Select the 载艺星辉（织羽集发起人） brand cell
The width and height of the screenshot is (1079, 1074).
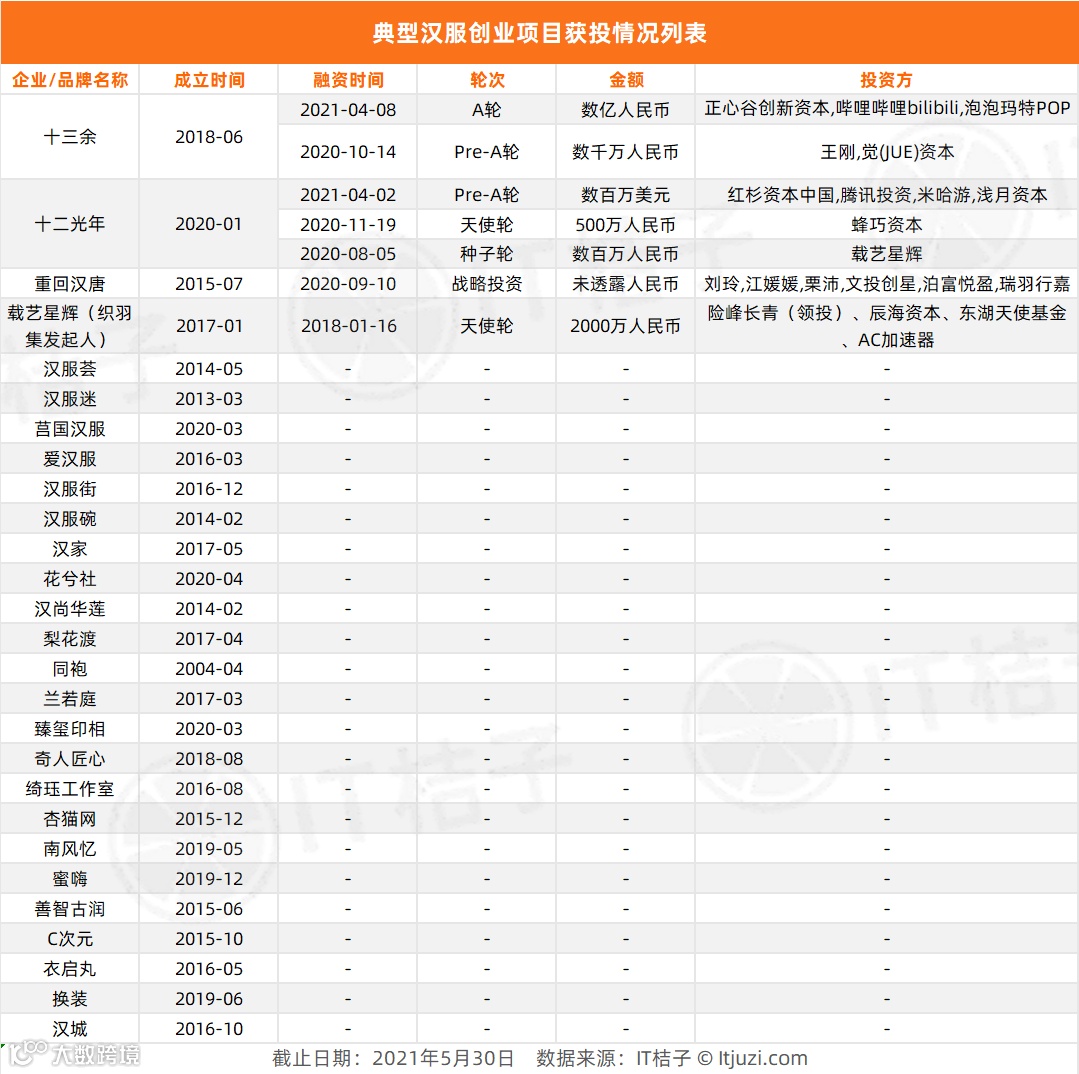70,326
